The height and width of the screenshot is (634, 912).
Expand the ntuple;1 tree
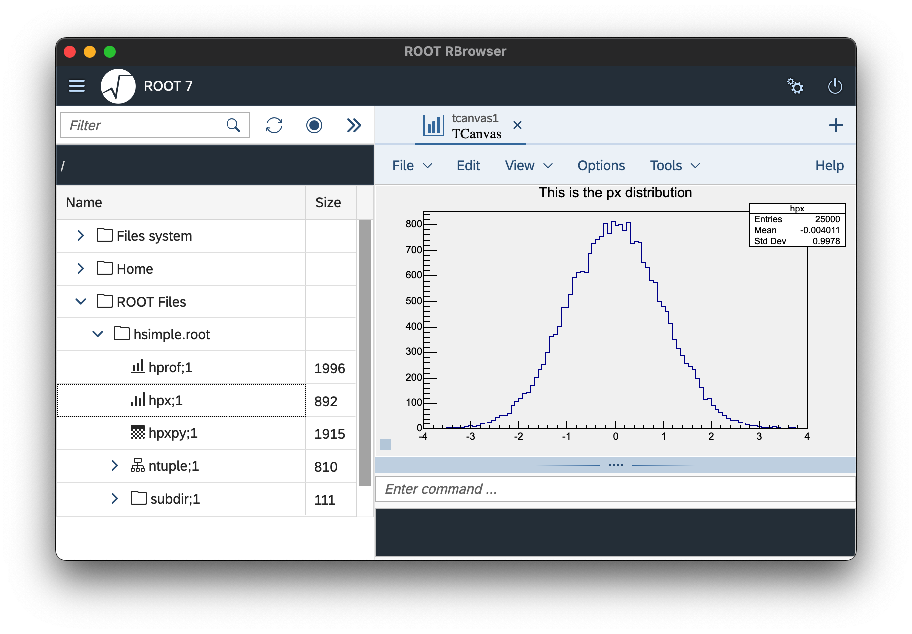[114, 466]
